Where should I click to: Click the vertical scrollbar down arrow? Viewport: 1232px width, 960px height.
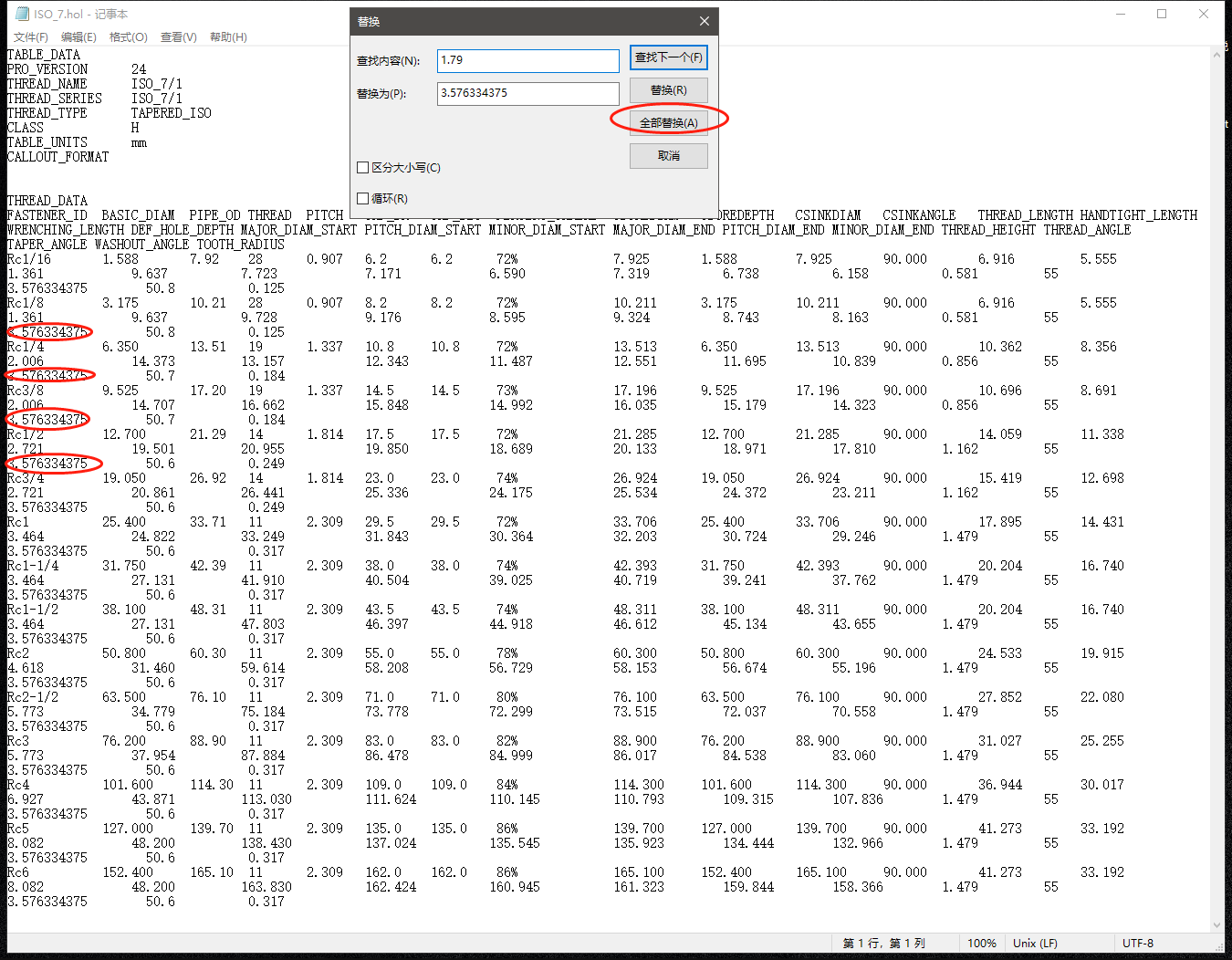coord(1217,924)
